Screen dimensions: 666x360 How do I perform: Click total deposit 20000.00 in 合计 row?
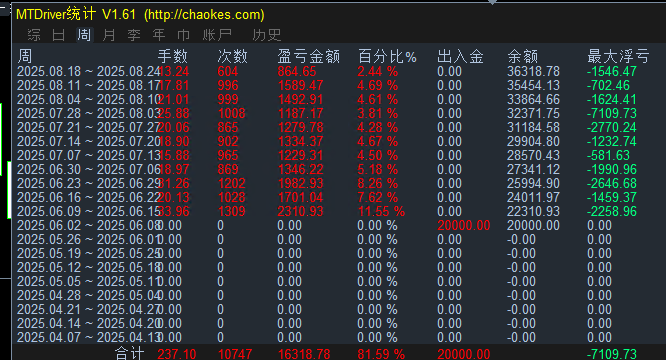tap(464, 354)
